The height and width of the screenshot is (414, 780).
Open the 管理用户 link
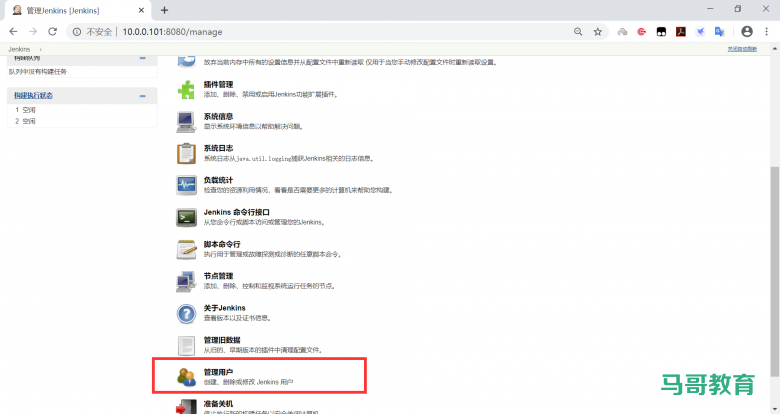click(x=218, y=372)
